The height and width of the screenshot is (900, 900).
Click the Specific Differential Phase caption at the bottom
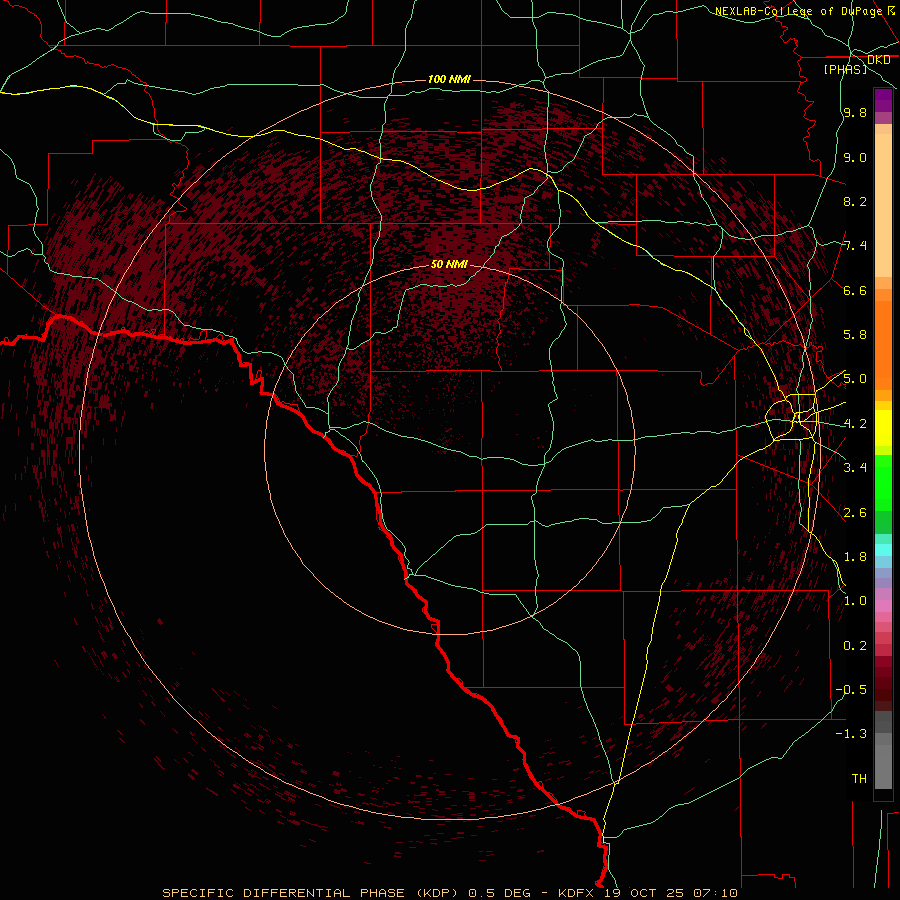450,893
